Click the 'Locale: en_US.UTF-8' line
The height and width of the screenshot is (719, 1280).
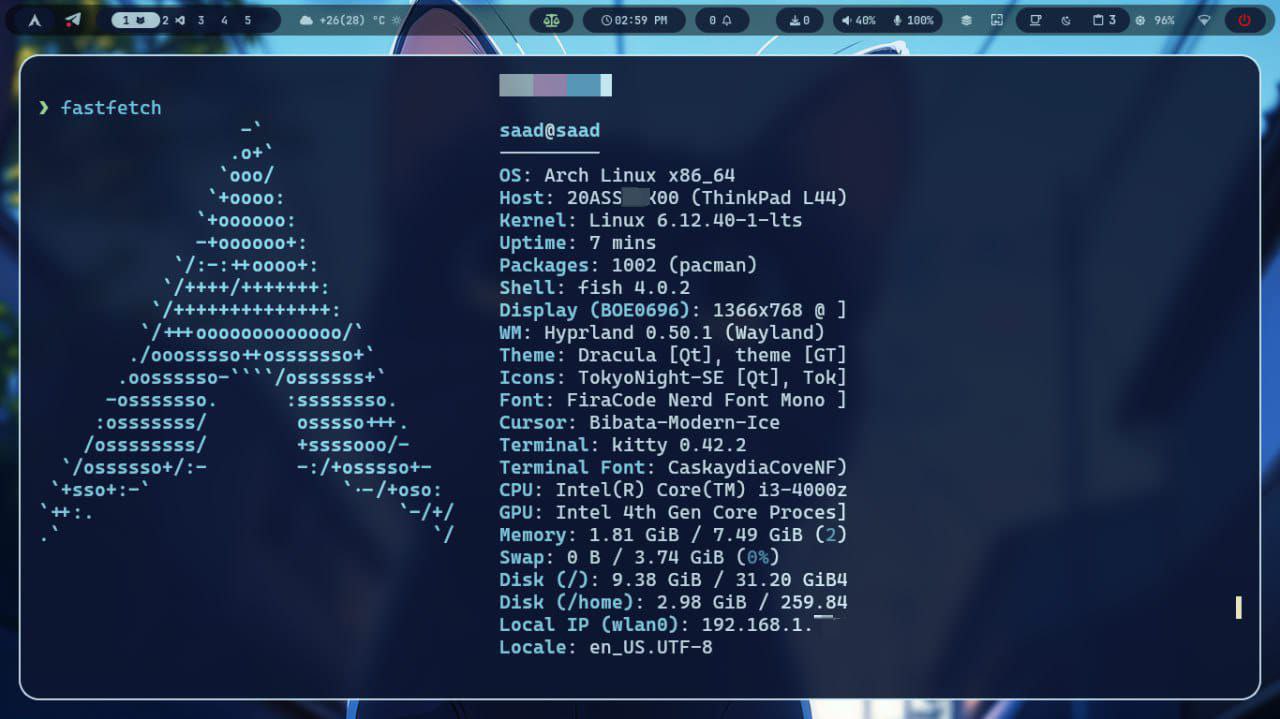click(x=606, y=647)
